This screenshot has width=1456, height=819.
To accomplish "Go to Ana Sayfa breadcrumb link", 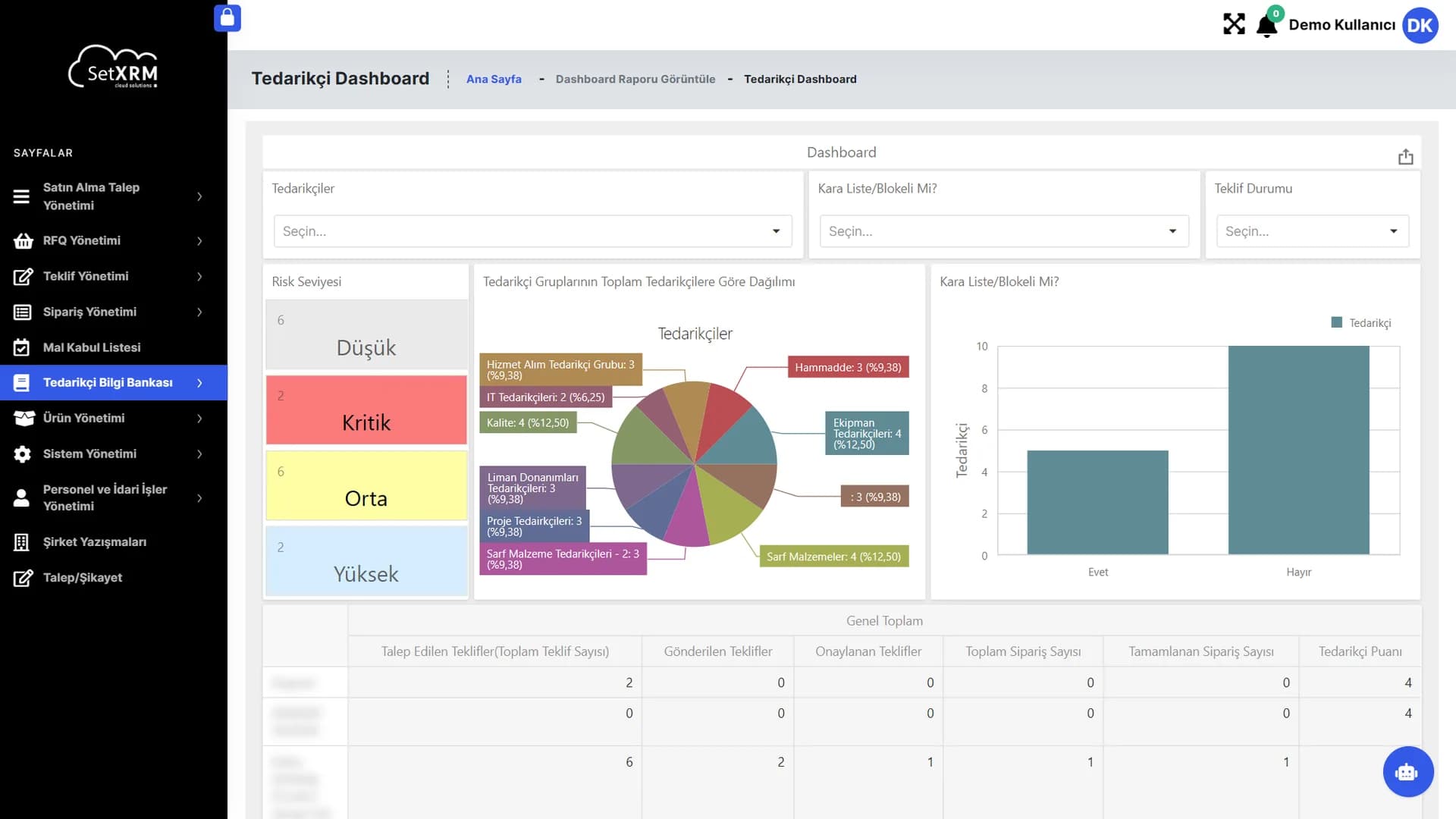I will tap(494, 79).
